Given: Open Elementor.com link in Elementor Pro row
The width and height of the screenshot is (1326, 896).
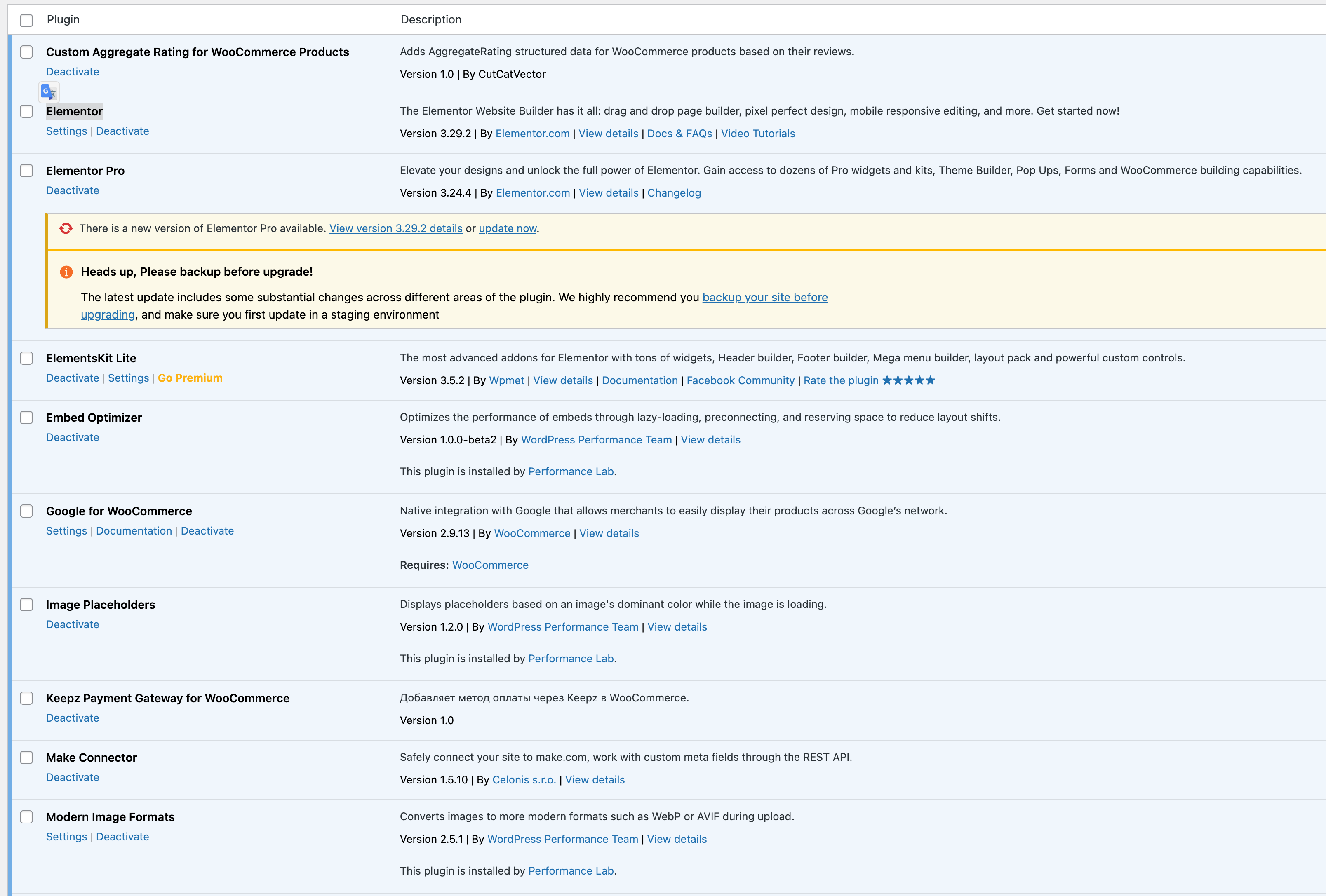Looking at the screenshot, I should [532, 193].
